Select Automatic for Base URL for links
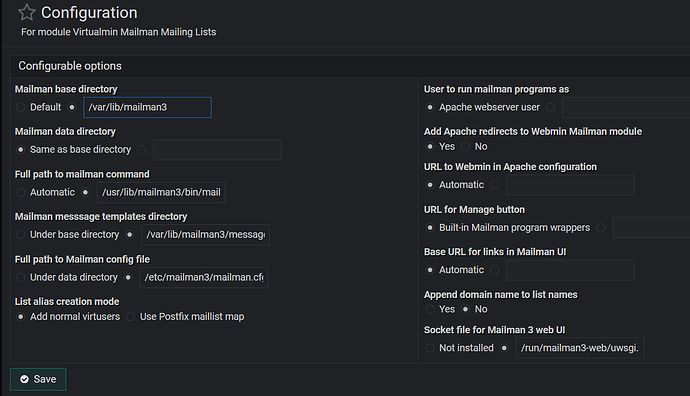The height and width of the screenshot is (396, 690). [x=430, y=270]
